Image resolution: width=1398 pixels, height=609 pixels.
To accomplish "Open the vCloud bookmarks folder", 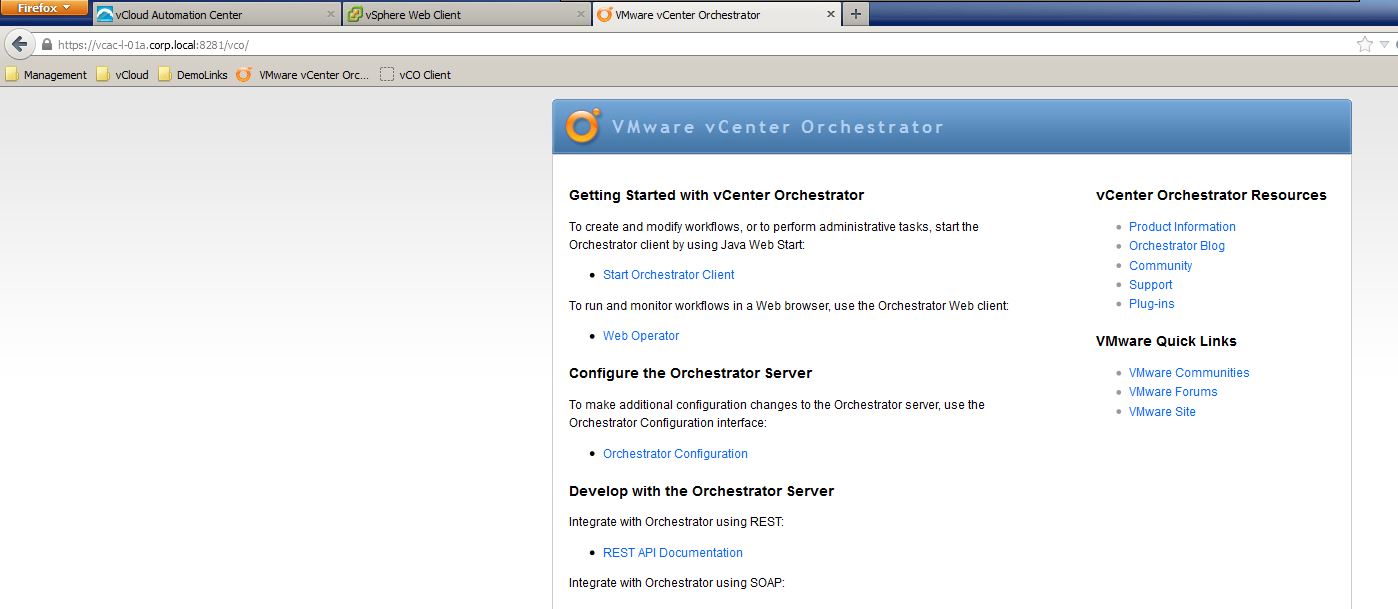I will 122,75.
